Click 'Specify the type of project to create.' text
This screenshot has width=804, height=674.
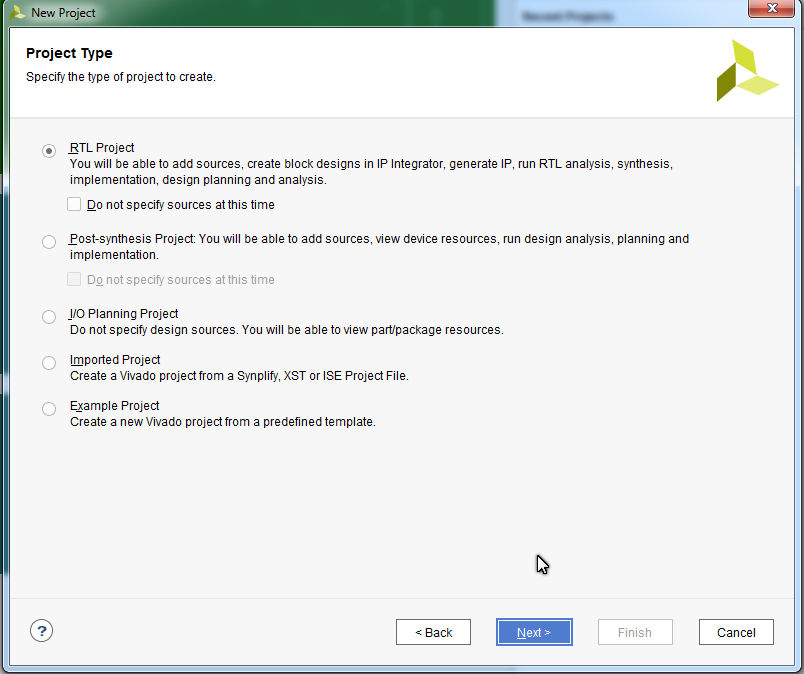(120, 77)
